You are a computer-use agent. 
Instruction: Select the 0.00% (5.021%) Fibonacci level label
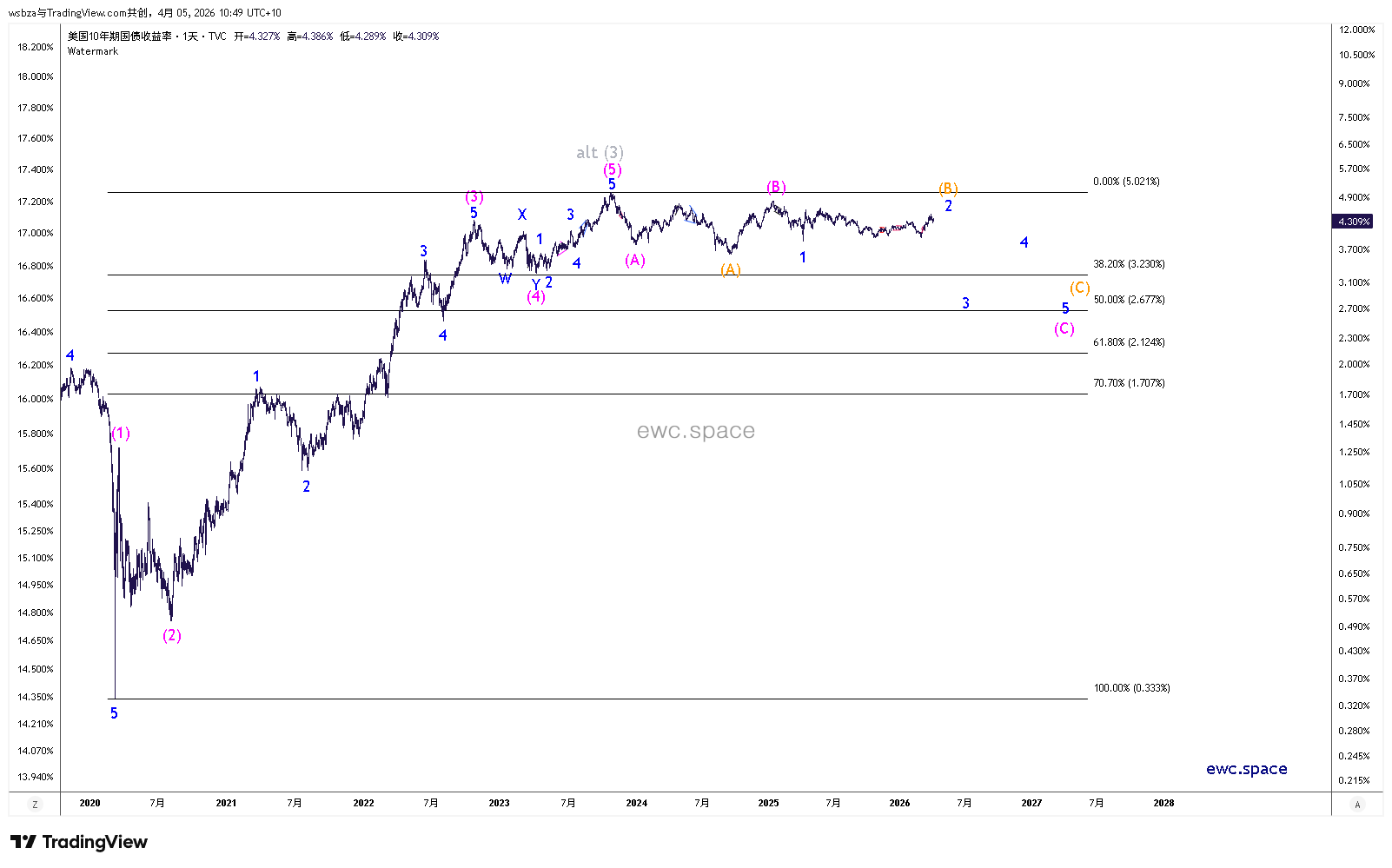[1126, 182]
